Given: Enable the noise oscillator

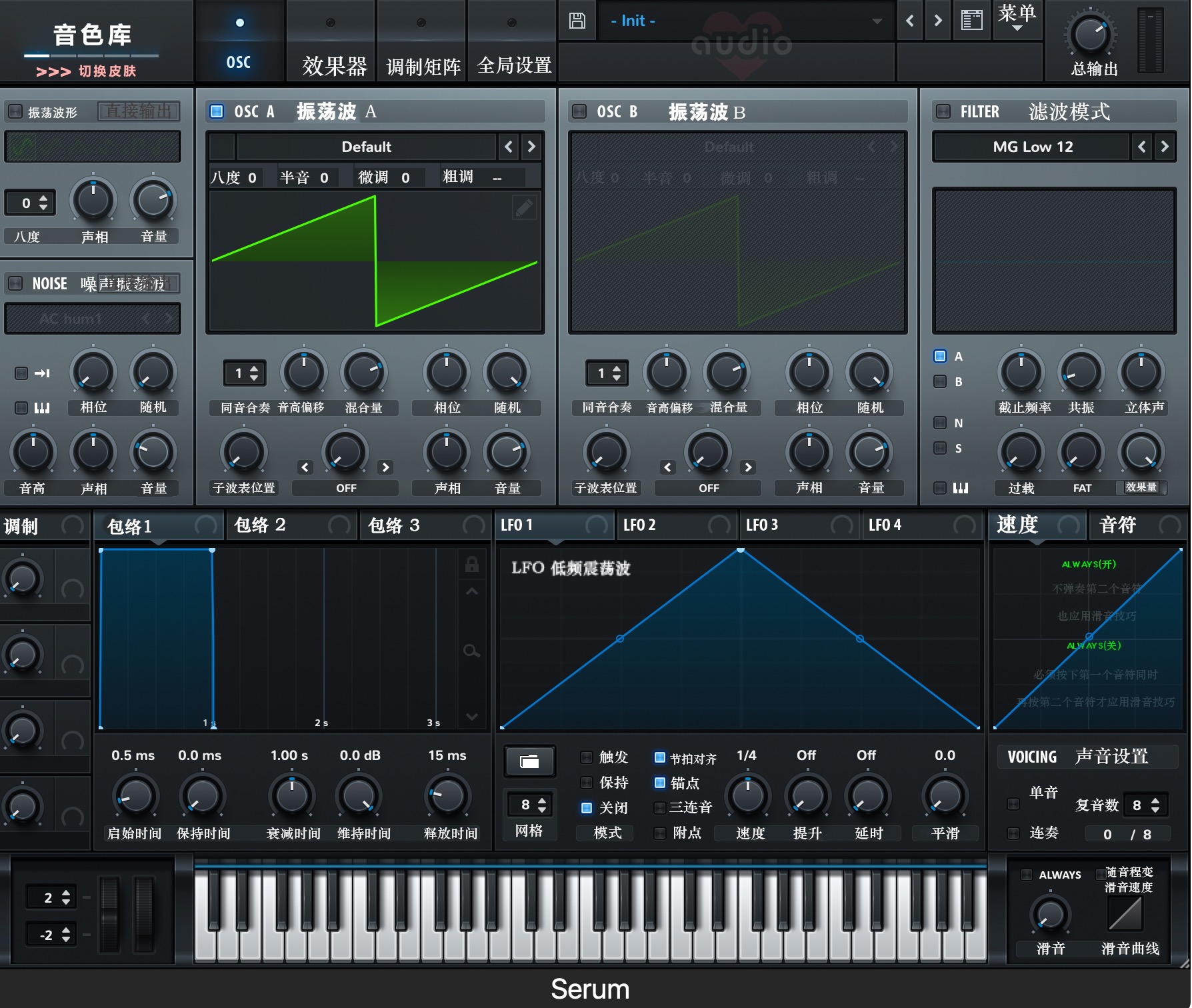Looking at the screenshot, I should 15,283.
